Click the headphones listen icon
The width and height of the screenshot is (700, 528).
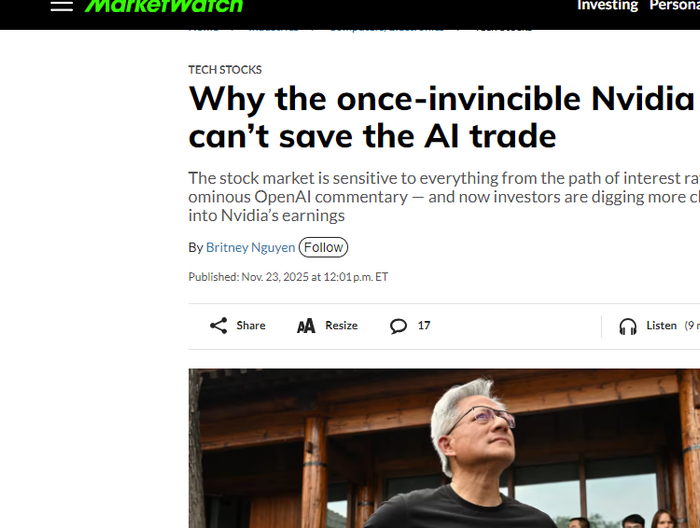pos(628,326)
